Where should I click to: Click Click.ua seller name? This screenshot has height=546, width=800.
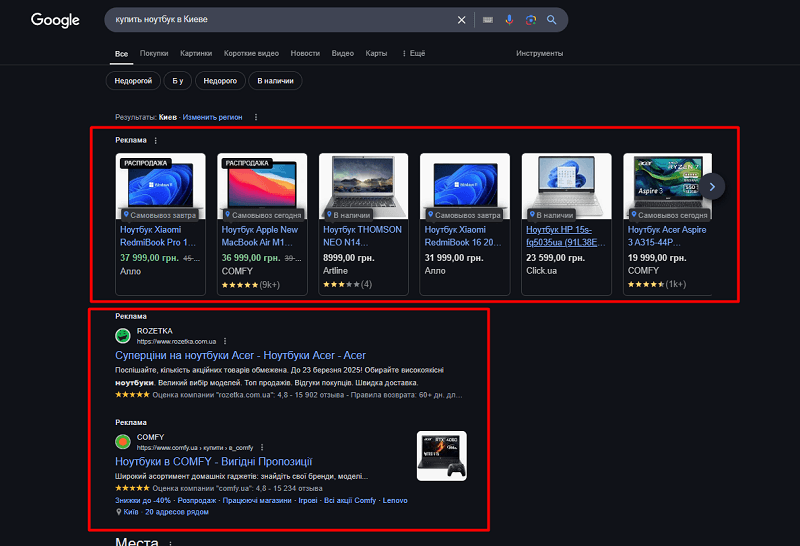[x=541, y=271]
